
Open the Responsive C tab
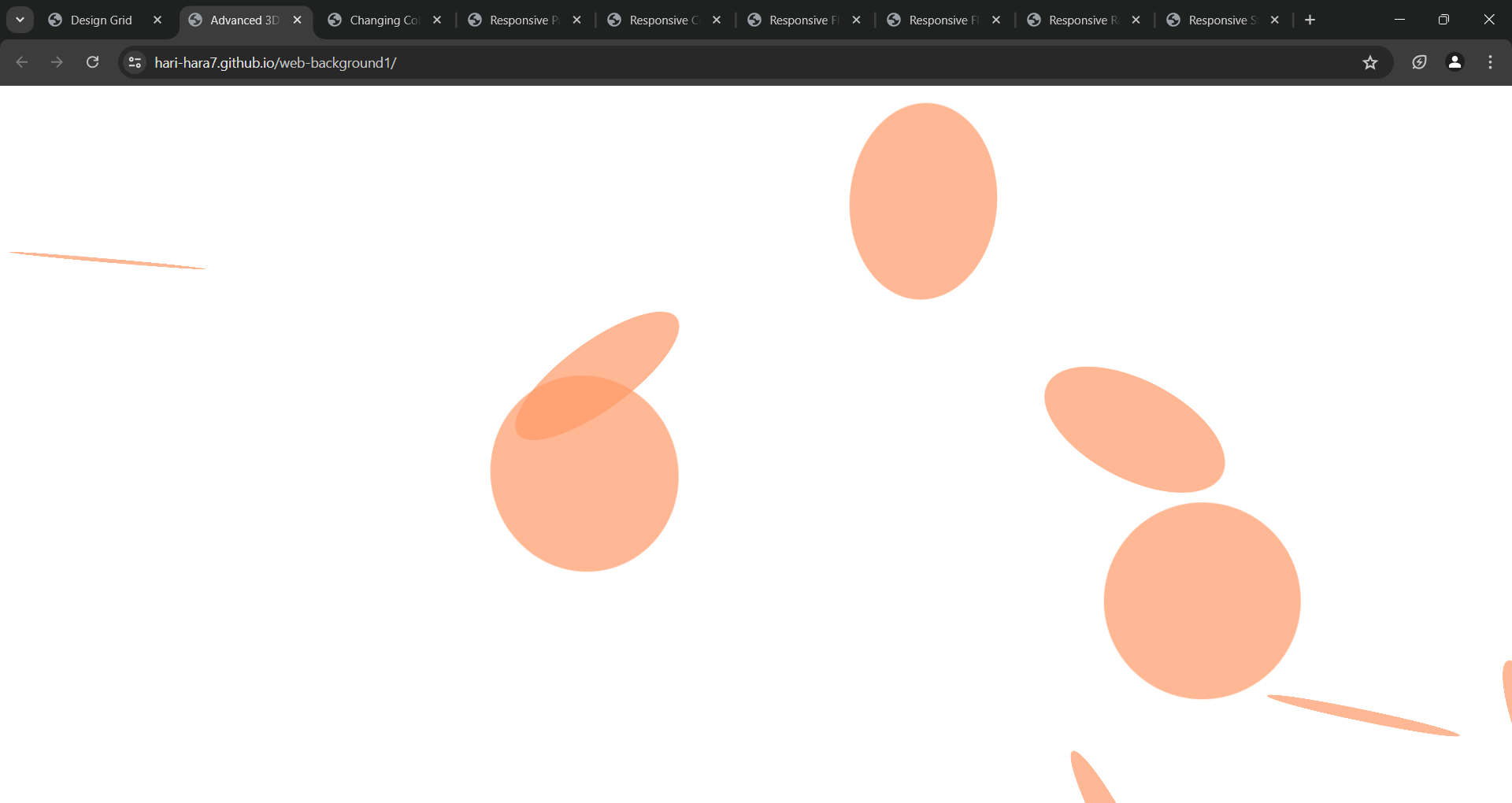coord(664,20)
